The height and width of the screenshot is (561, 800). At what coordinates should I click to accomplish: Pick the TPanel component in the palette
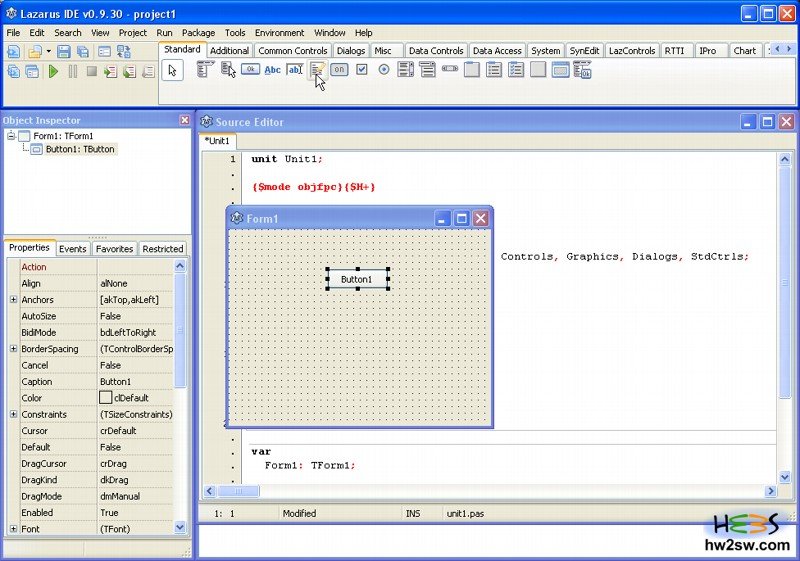pos(538,69)
